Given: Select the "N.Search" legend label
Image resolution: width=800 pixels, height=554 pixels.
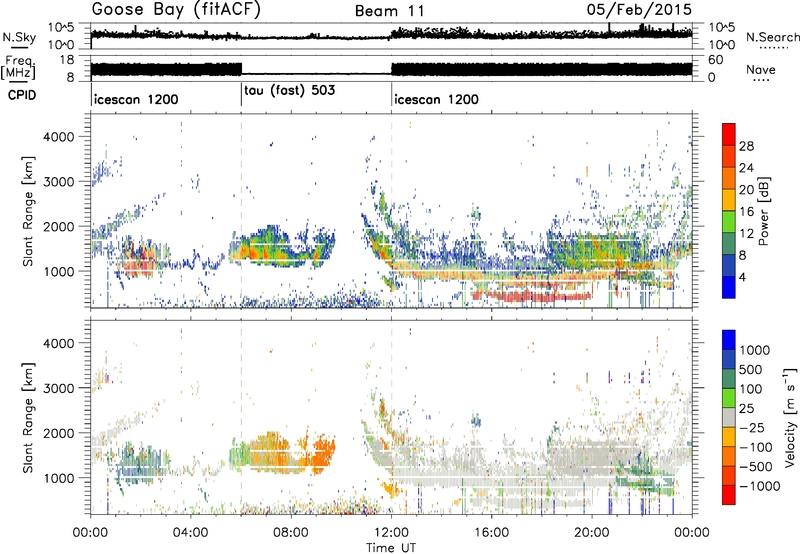Looking at the screenshot, I should (773, 37).
